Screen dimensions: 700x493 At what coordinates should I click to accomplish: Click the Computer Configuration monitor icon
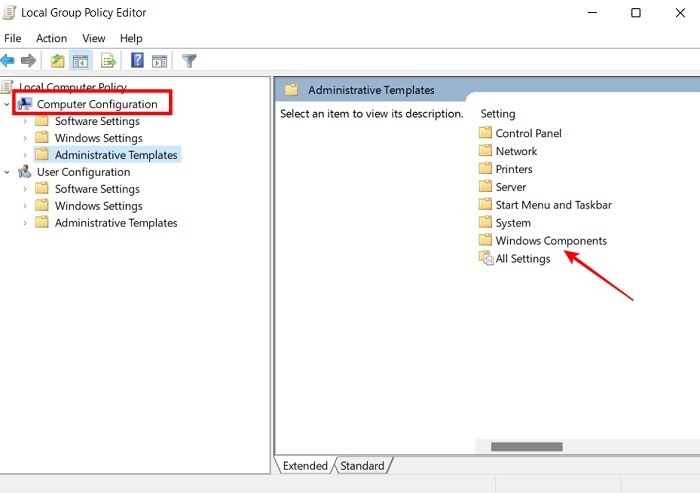(25, 104)
